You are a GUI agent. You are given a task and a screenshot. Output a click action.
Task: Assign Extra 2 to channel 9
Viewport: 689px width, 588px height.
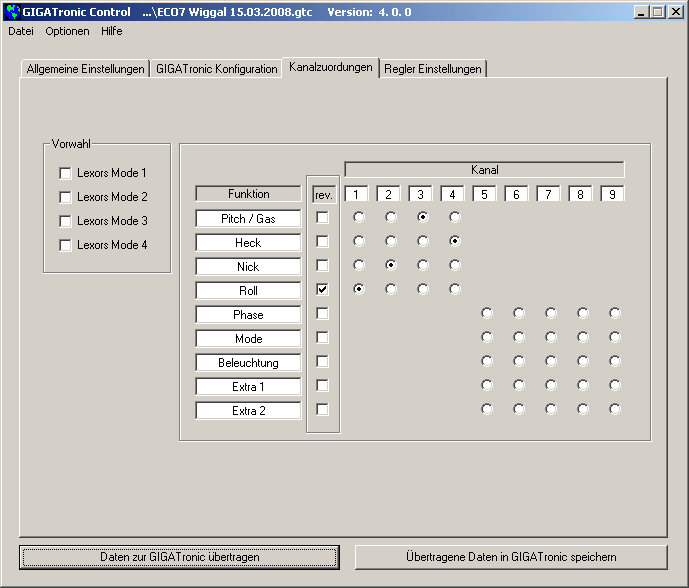click(x=615, y=409)
